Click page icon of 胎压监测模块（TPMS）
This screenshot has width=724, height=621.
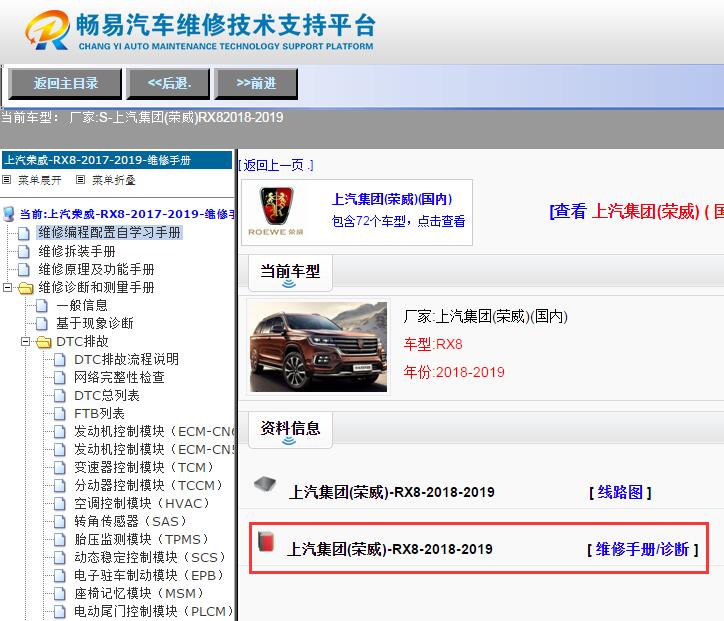tap(60, 540)
